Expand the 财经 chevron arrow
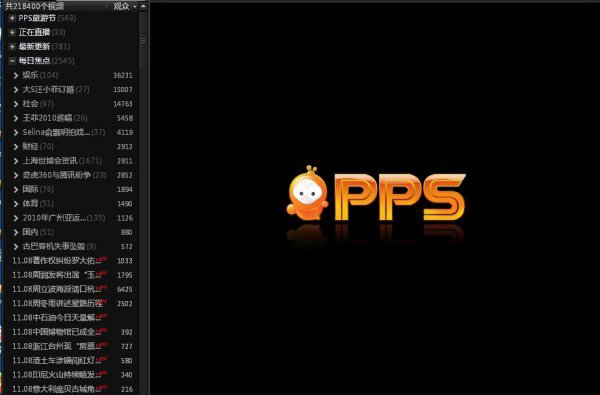 click(16, 147)
